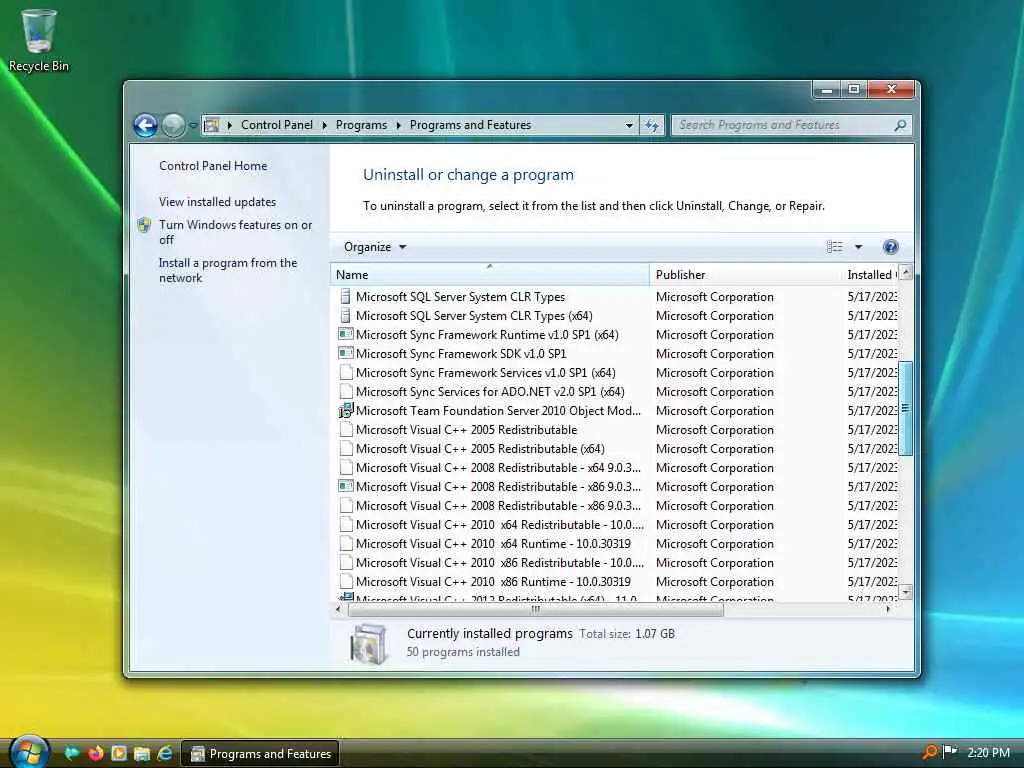
Task: Click the Control Panel icon in the address bar
Action: pyautogui.click(x=212, y=125)
